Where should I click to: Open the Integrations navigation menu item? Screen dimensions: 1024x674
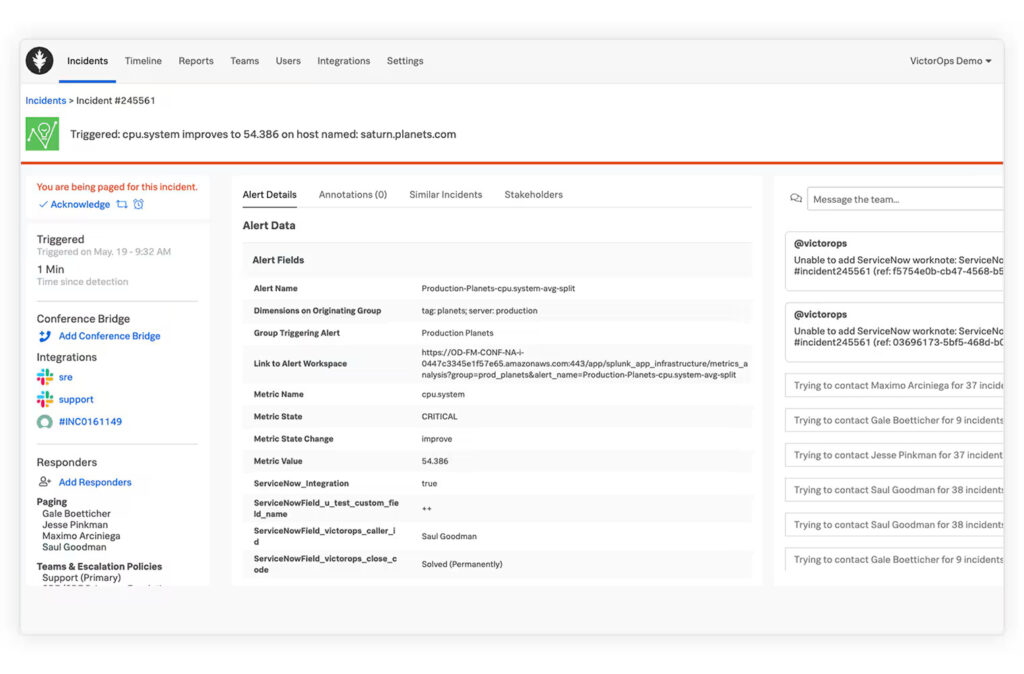(343, 61)
